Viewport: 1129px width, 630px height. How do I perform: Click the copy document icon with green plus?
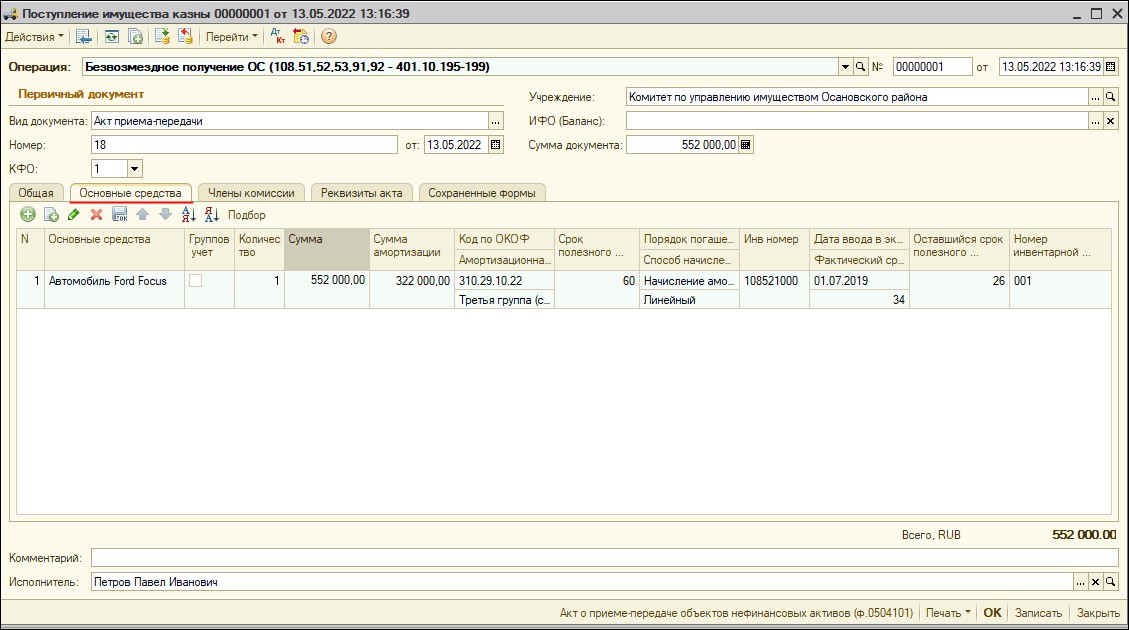[135, 37]
